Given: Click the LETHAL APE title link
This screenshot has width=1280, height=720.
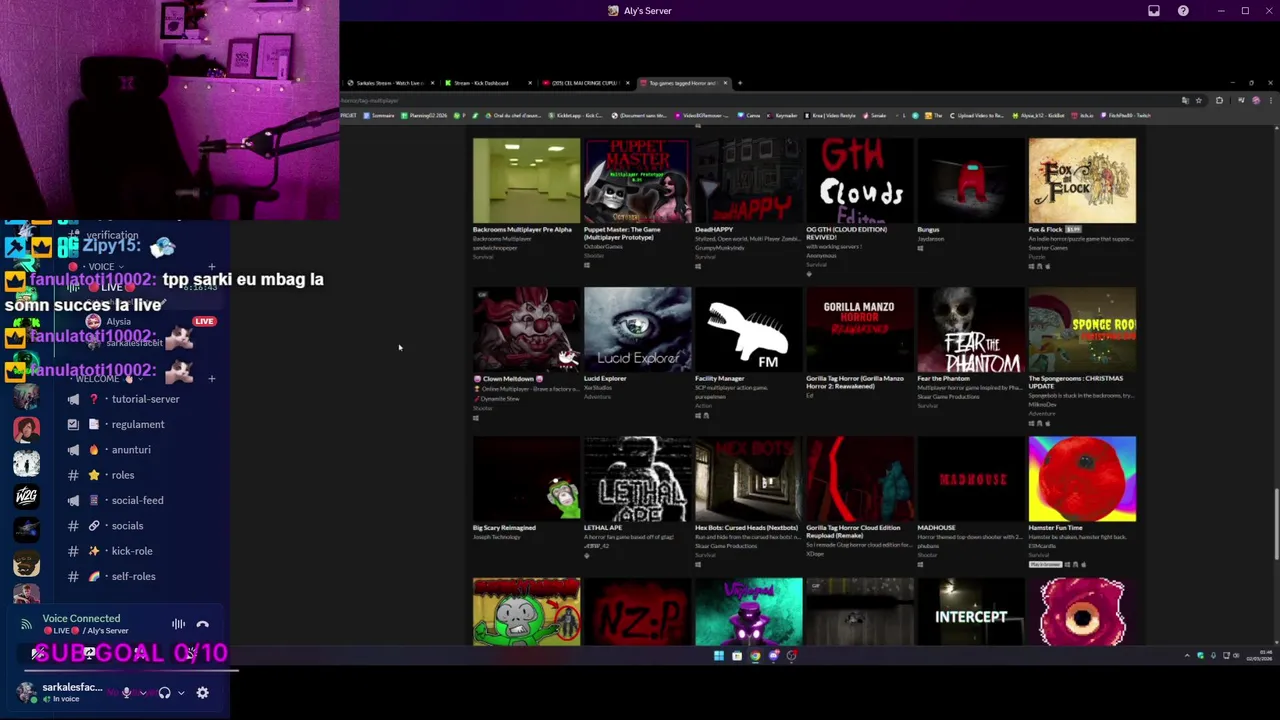Looking at the screenshot, I should pyautogui.click(x=602, y=527).
